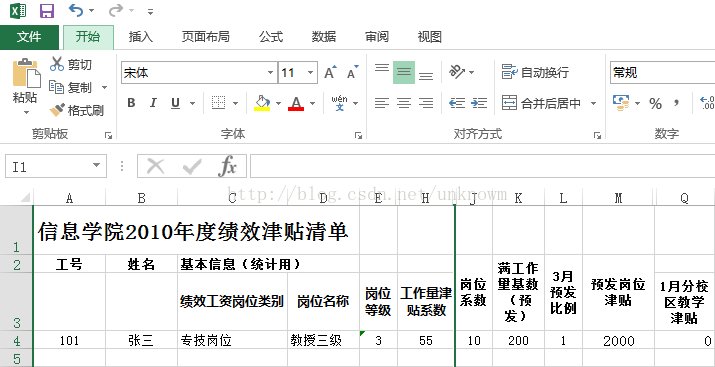This screenshot has width=715, height=367.
Task: Switch to the 审阅 ribbon tab
Action: tap(377, 37)
